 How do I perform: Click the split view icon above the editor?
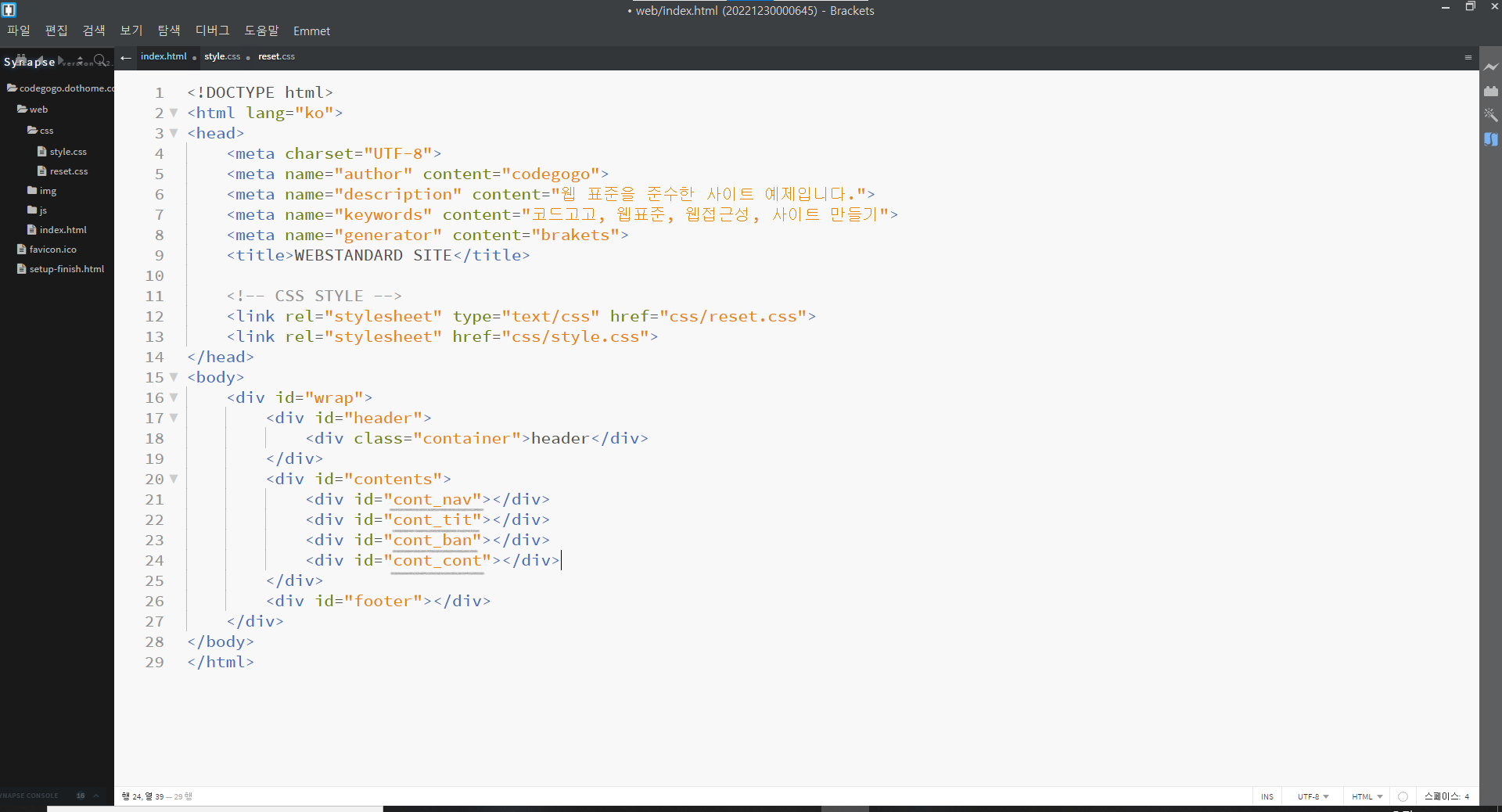(1468, 57)
